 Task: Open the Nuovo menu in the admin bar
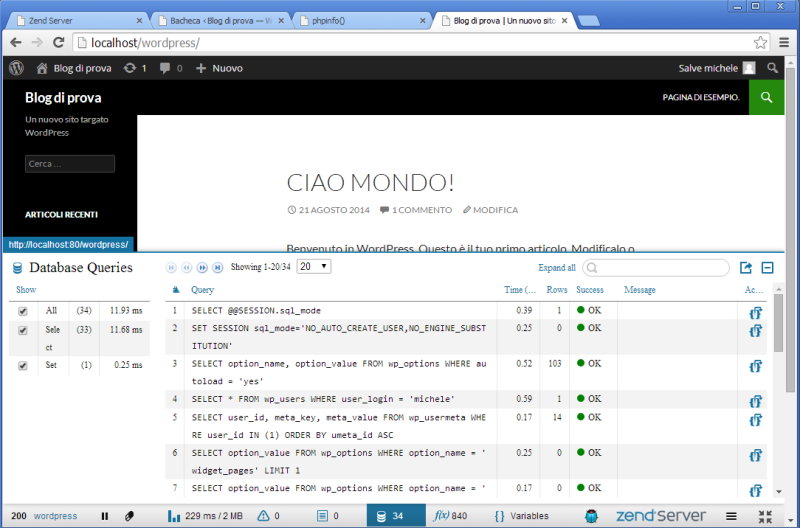219,68
